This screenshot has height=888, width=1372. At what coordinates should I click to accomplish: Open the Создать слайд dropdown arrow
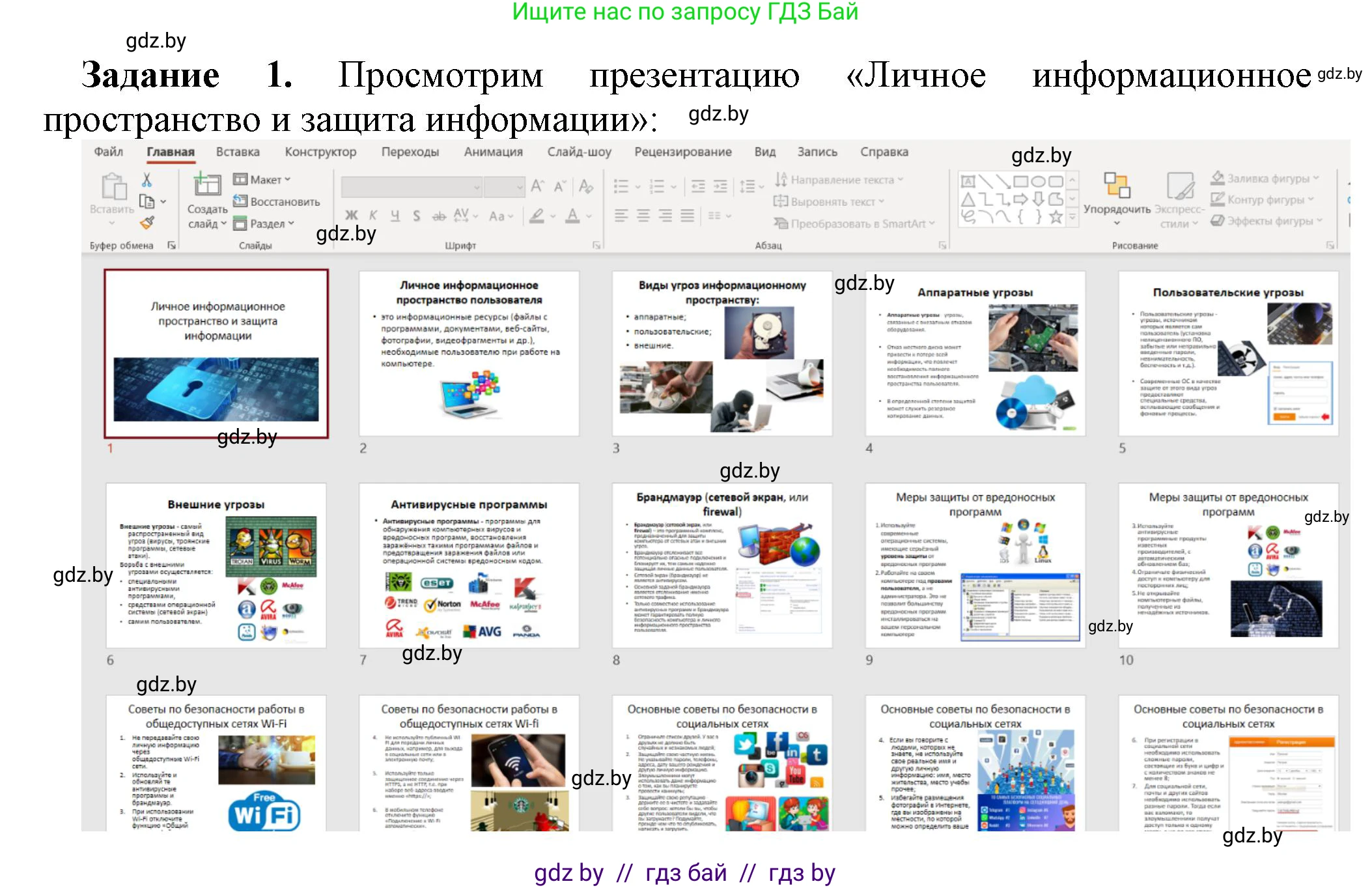point(223,224)
